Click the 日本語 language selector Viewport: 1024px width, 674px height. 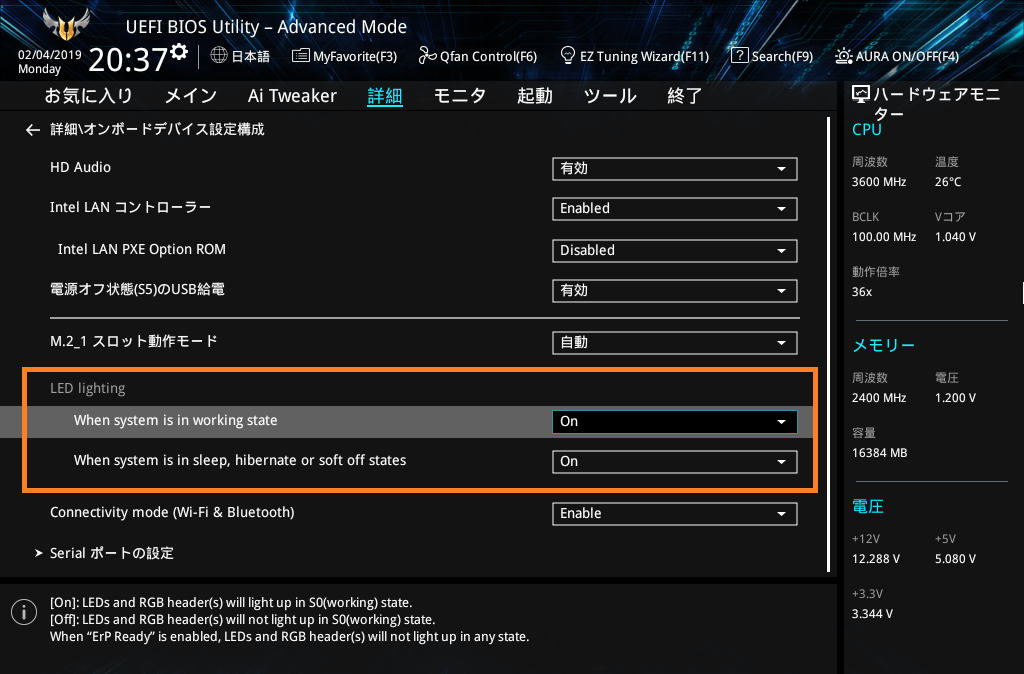(251, 56)
